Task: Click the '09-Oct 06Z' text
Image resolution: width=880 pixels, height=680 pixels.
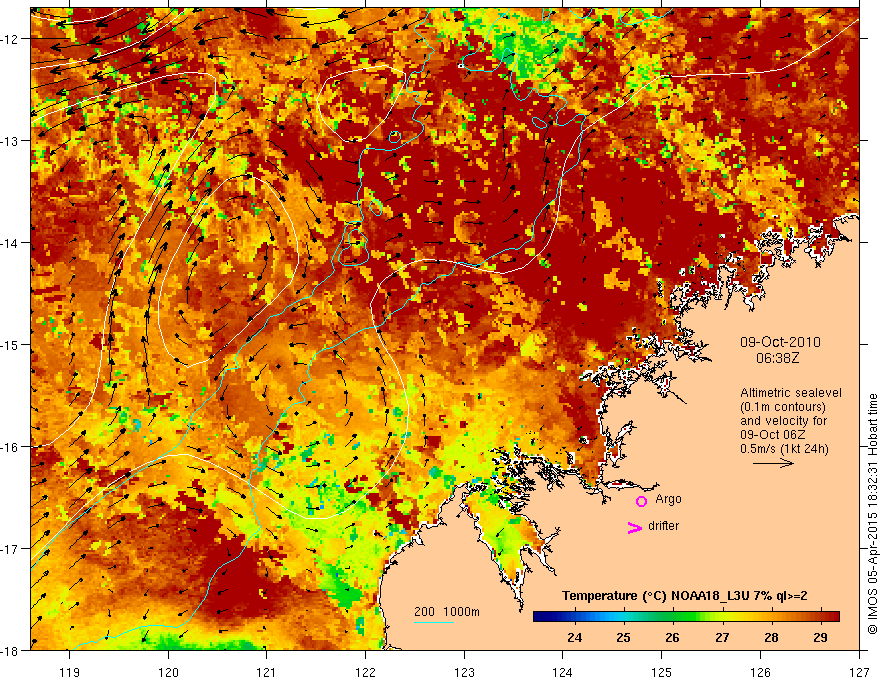Action: (x=773, y=435)
